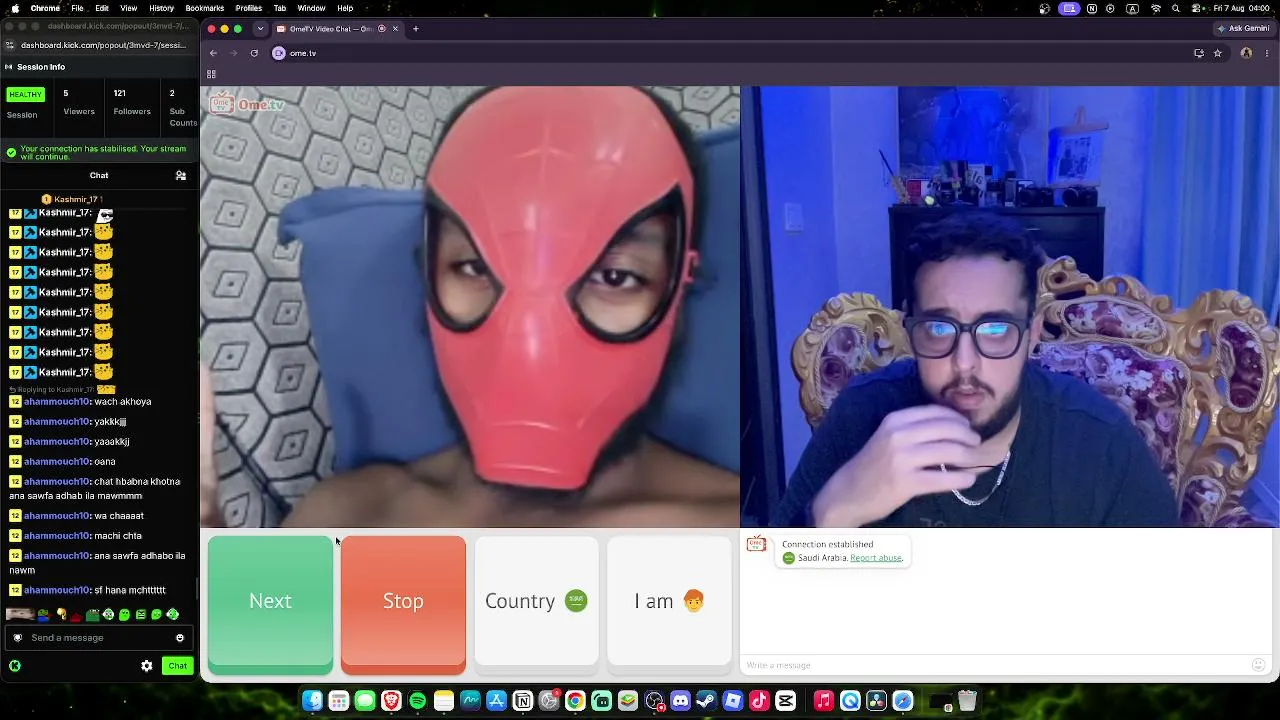Click the Wi-Fi status icon
This screenshot has width=1280, height=720.
click(x=1156, y=8)
